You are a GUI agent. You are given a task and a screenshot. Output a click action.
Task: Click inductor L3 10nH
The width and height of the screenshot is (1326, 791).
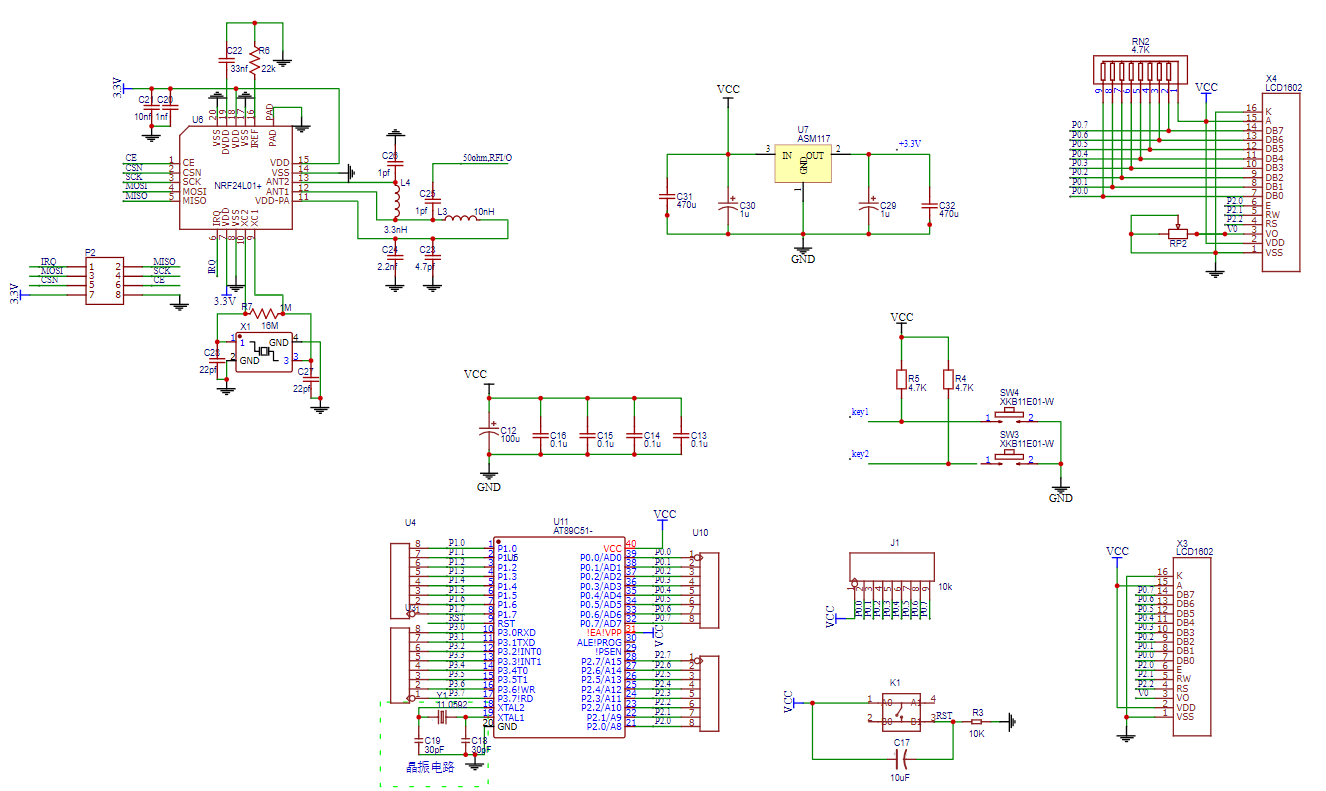point(463,219)
